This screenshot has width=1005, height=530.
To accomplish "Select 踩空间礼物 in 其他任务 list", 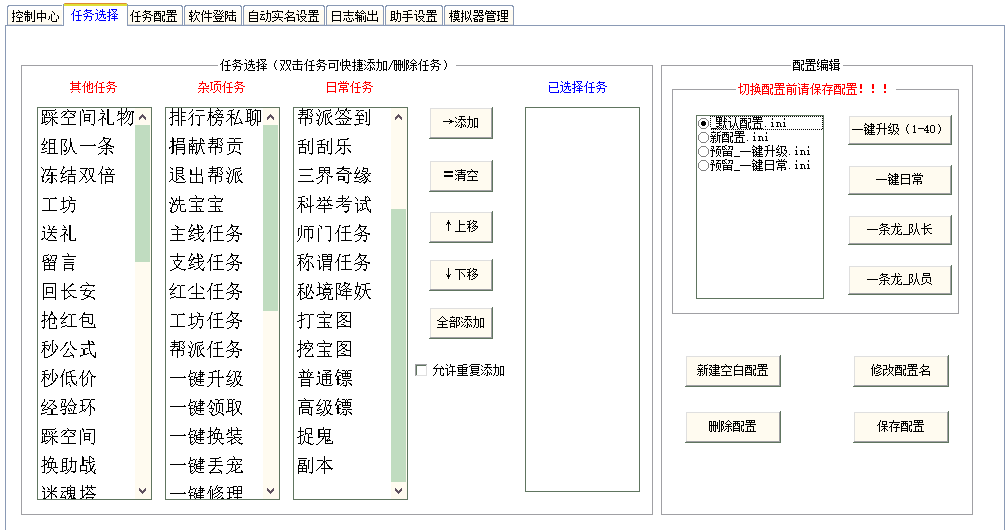I will pyautogui.click(x=87, y=117).
